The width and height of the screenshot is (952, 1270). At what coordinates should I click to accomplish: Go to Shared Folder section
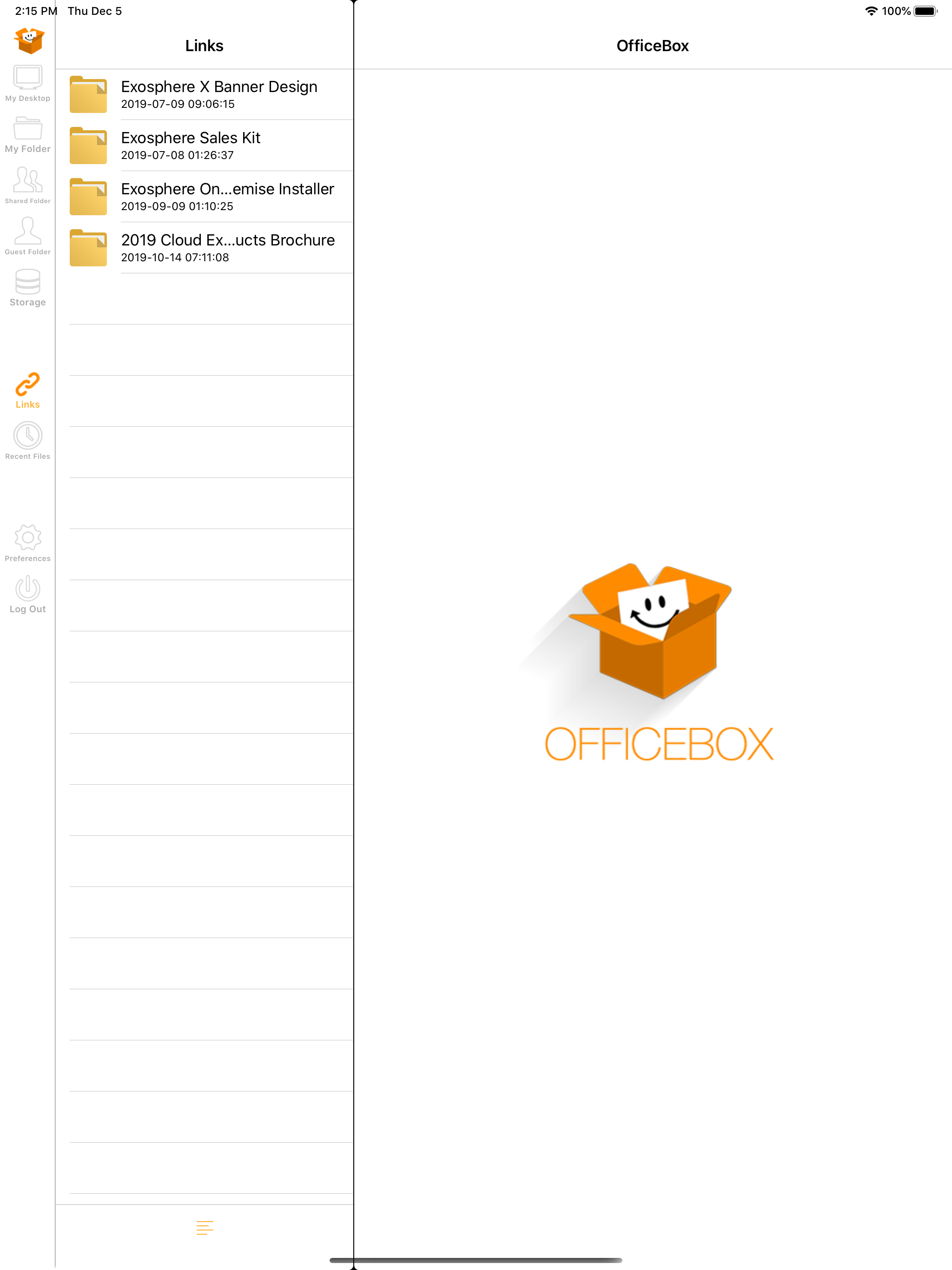[x=27, y=185]
